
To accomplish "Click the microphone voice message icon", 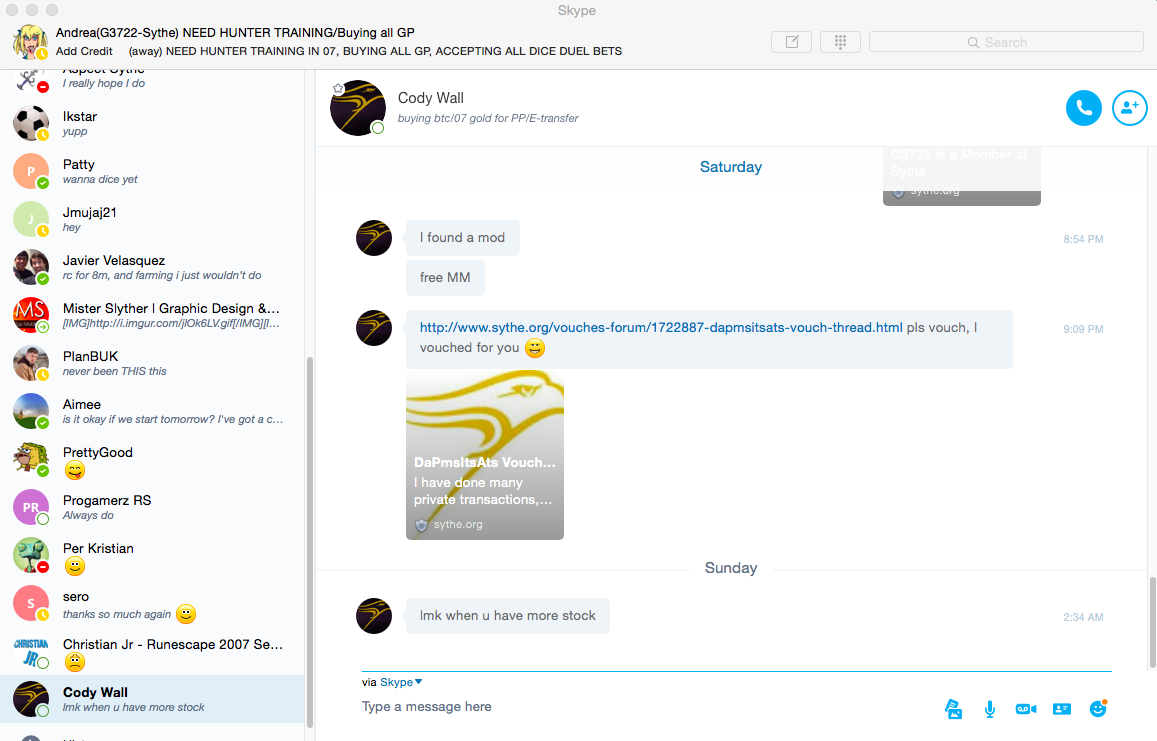I will click(990, 709).
